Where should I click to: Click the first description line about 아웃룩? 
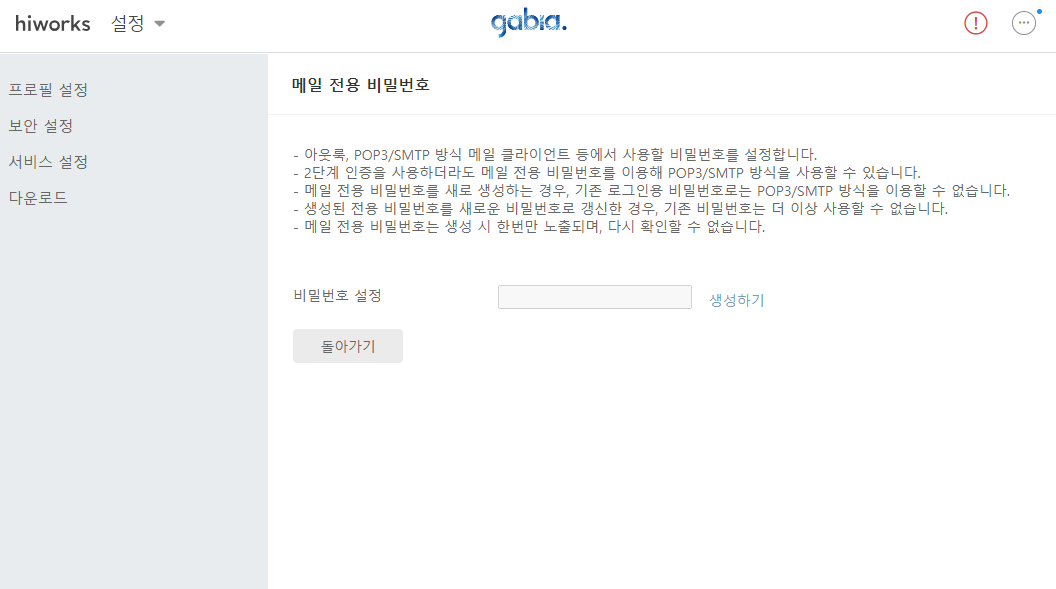click(555, 154)
